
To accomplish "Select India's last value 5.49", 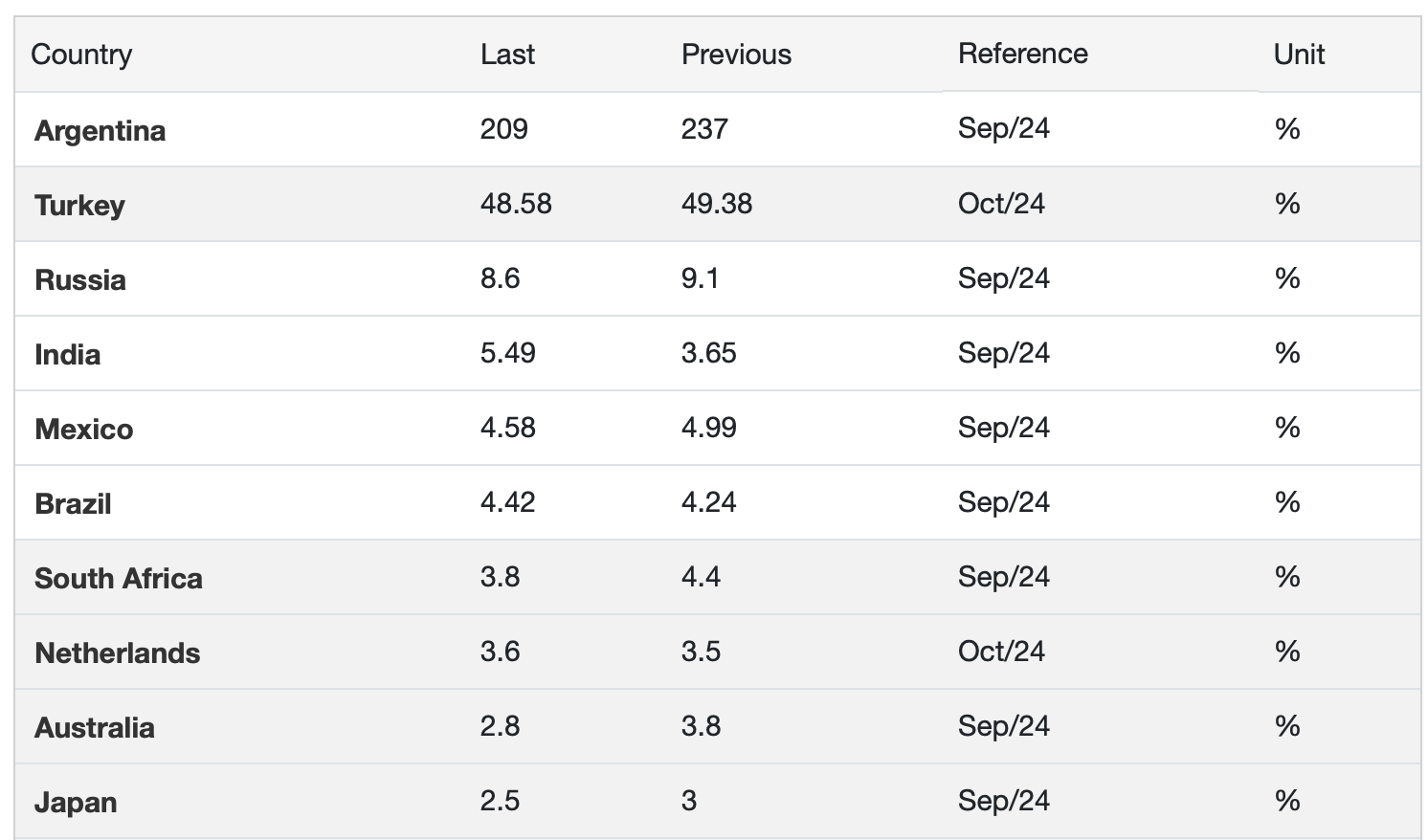I will 507,352.
